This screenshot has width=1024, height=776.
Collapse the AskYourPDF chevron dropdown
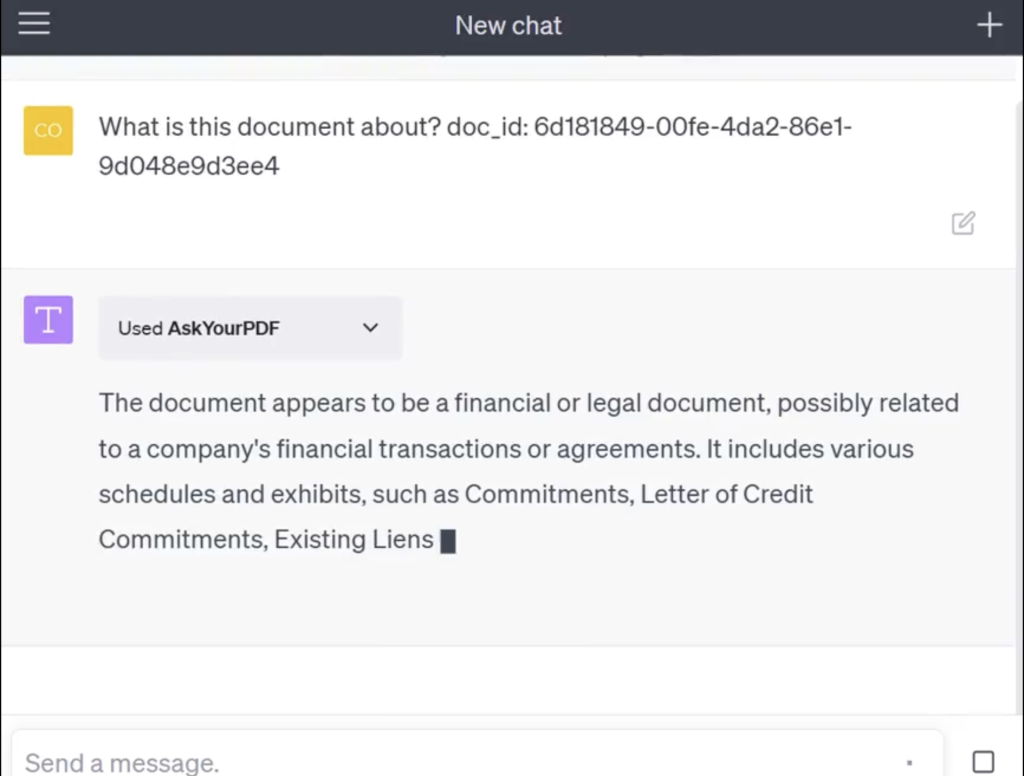[x=369, y=327]
